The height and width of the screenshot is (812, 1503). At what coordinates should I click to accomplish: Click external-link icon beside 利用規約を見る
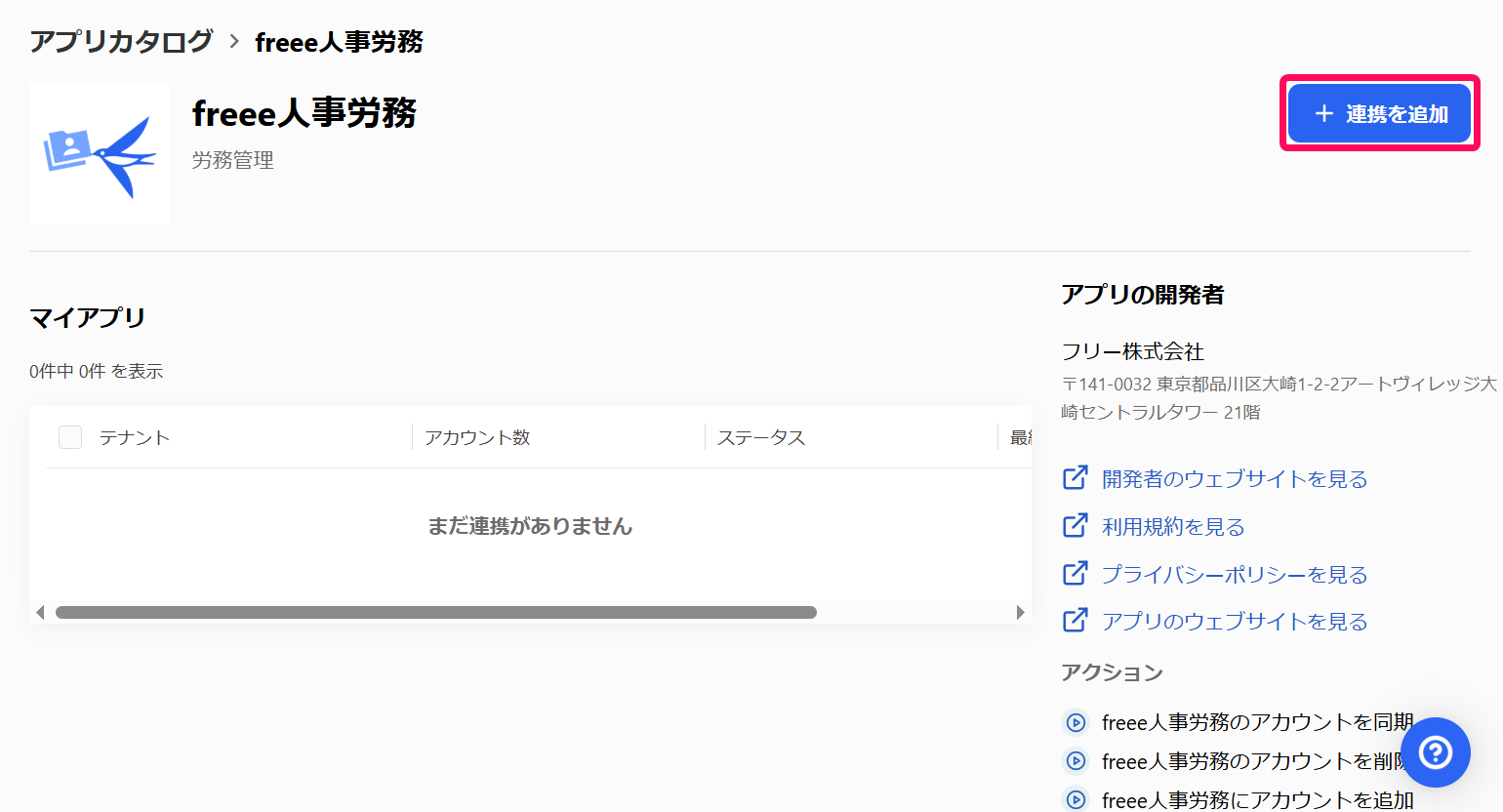click(1075, 525)
